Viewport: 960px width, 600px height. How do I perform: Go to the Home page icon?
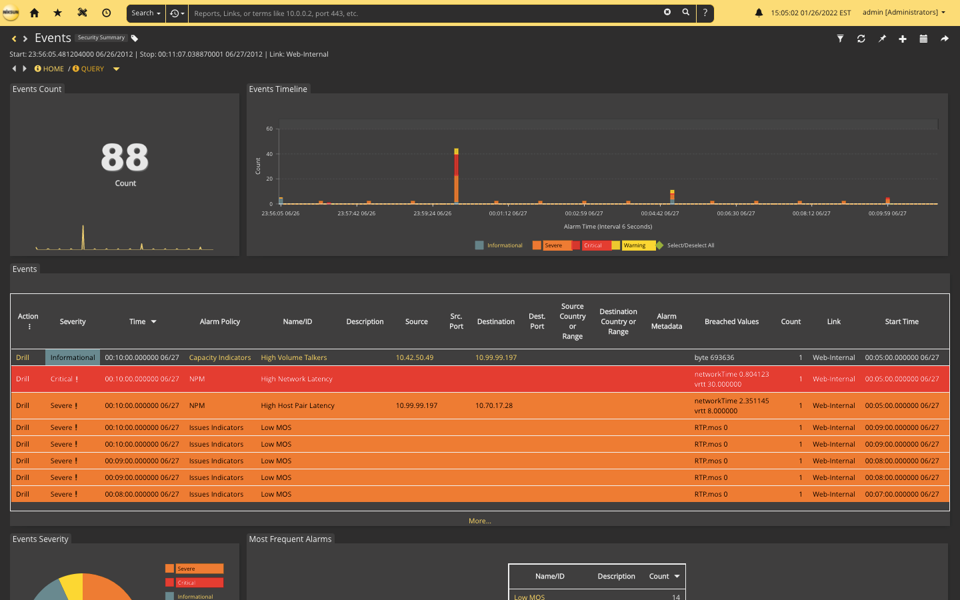[34, 13]
